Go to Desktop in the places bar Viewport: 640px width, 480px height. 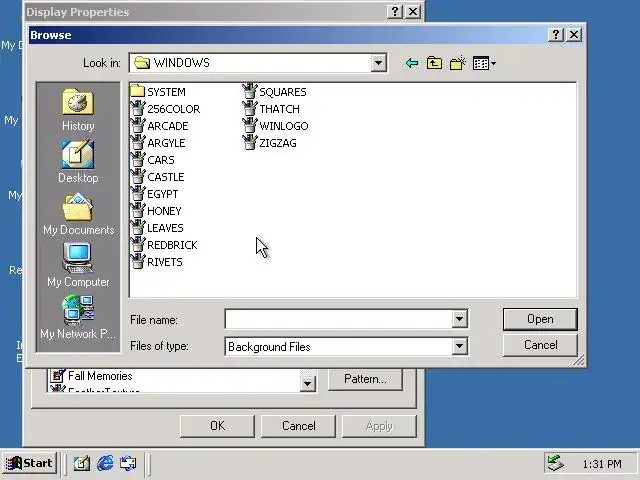click(x=78, y=161)
